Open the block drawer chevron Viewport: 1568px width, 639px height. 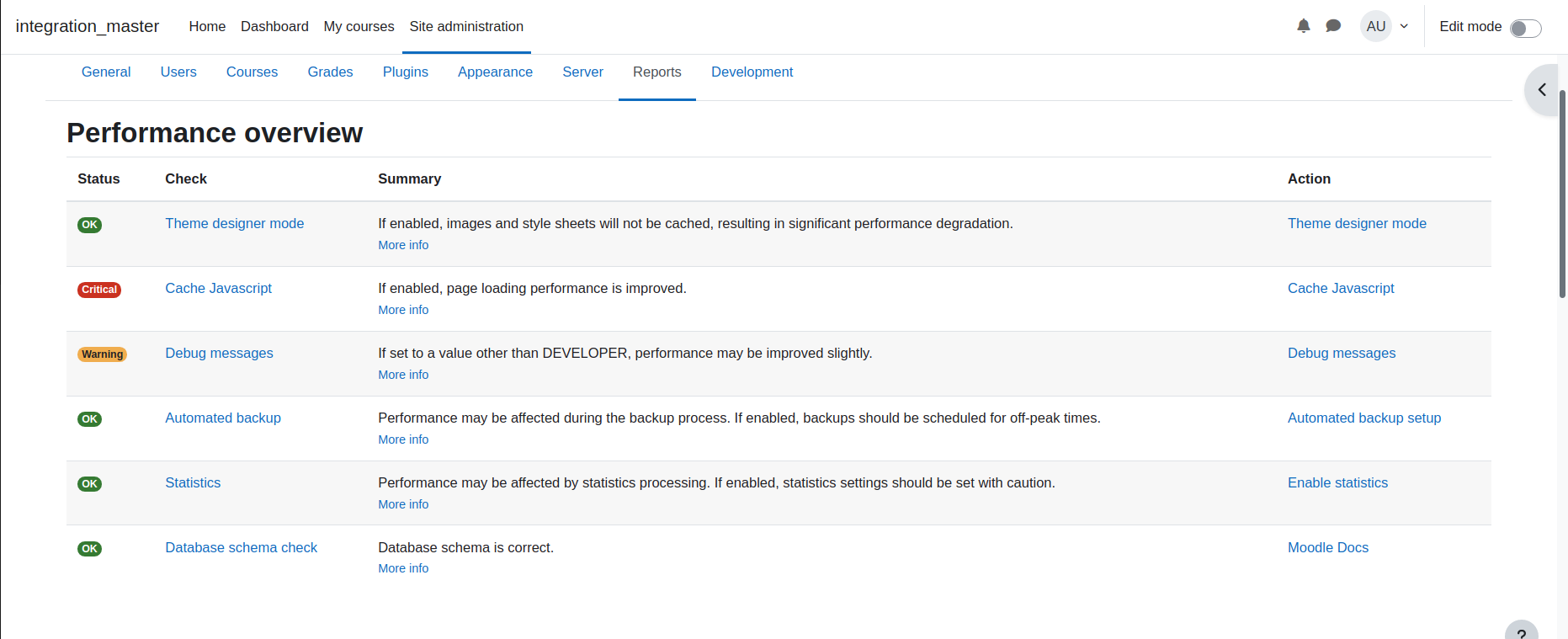(x=1542, y=89)
